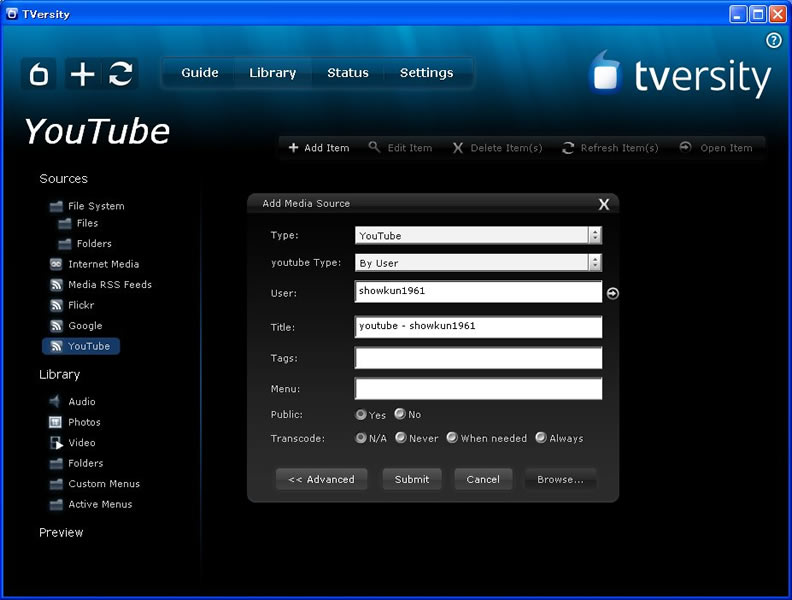Open the youtube Type dropdown showing By User
Screen dimensions: 792x600
click(x=478, y=263)
